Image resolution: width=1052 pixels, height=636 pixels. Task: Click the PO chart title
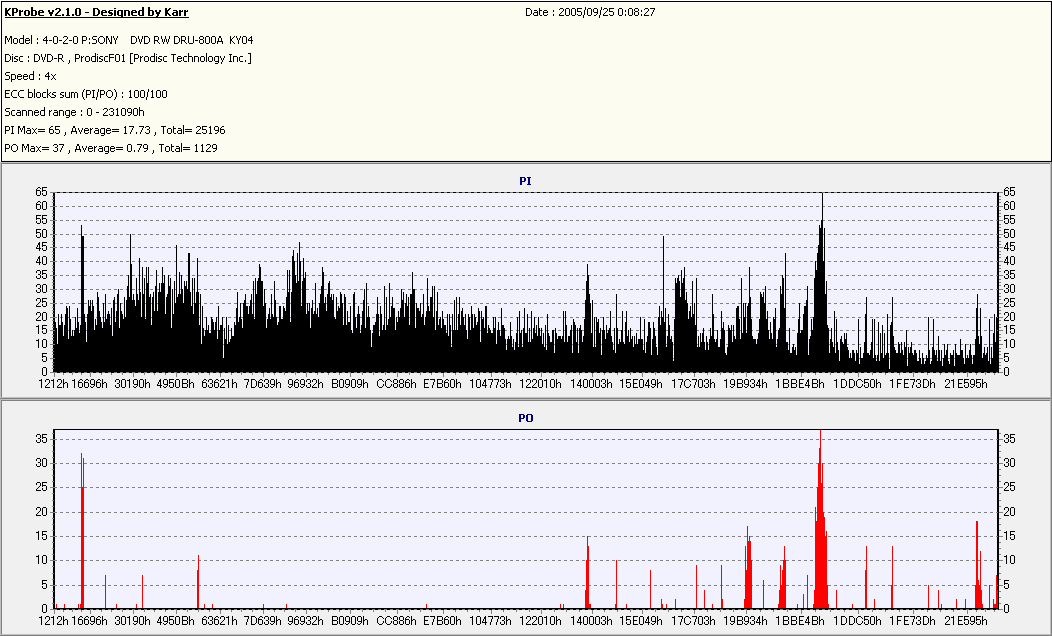click(525, 418)
